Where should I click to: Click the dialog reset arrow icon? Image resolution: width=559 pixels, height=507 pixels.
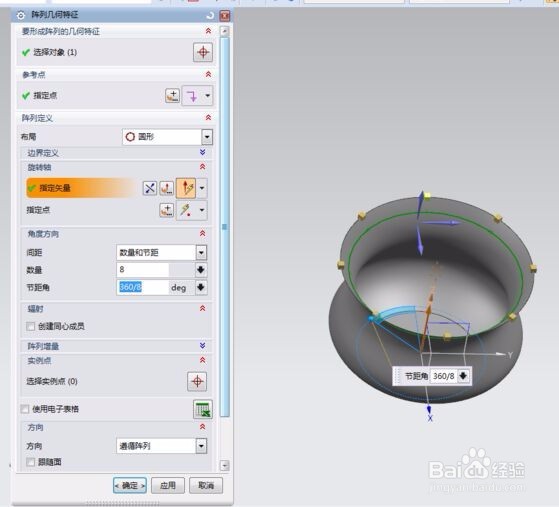click(x=210, y=15)
